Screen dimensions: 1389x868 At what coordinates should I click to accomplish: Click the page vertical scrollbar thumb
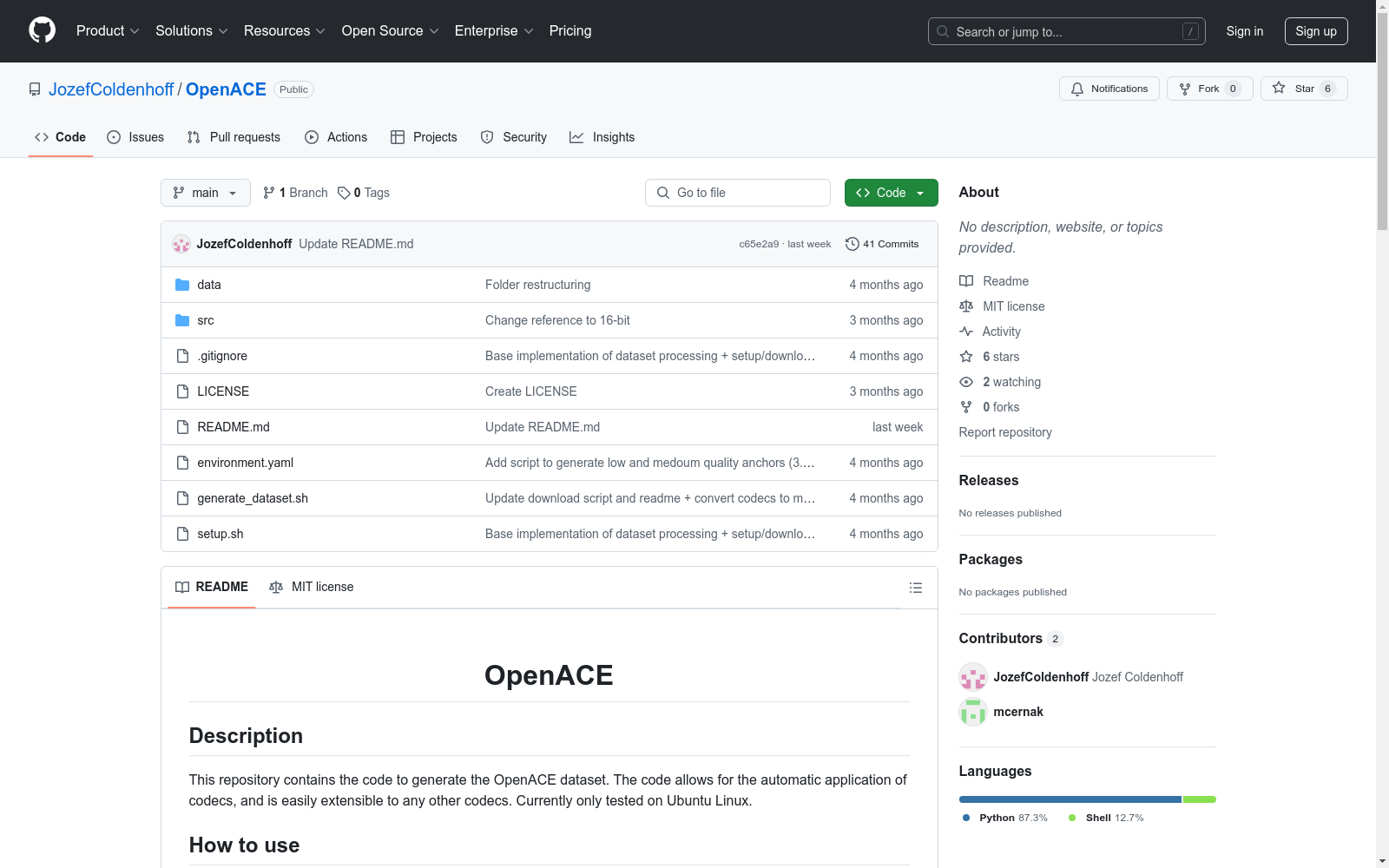point(1382,122)
